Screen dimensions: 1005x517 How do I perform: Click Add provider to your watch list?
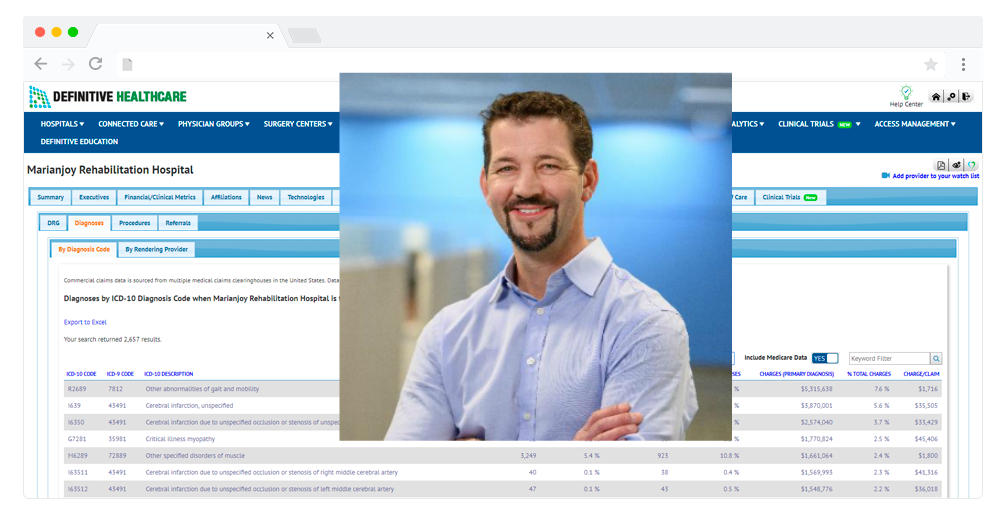click(x=935, y=176)
